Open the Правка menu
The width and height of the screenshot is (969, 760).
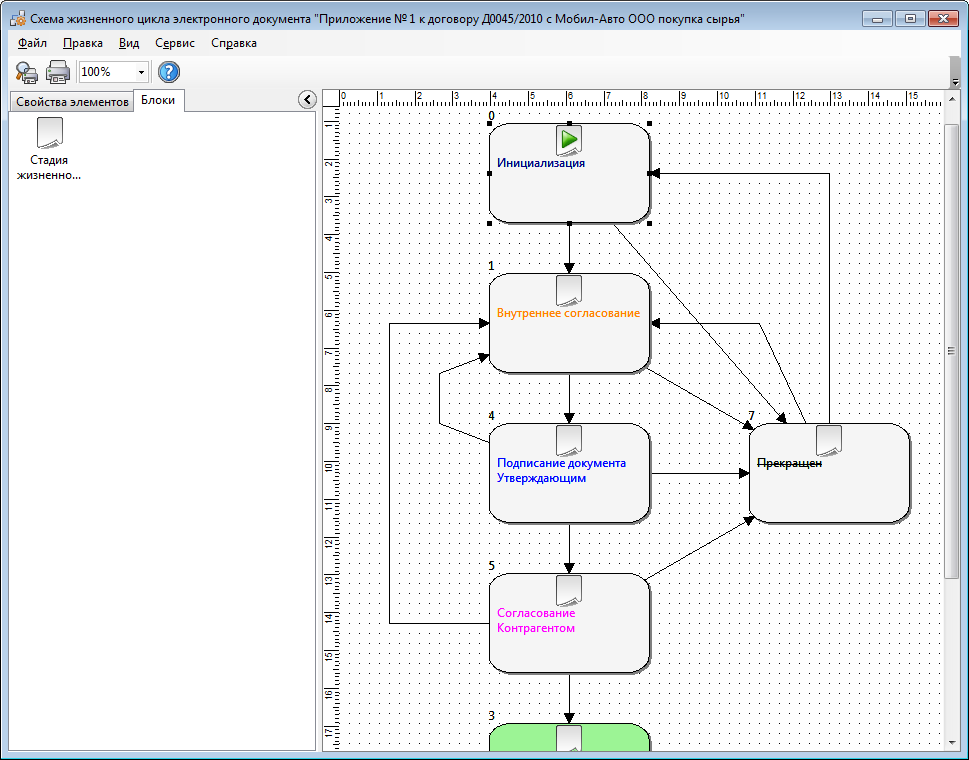[83, 43]
